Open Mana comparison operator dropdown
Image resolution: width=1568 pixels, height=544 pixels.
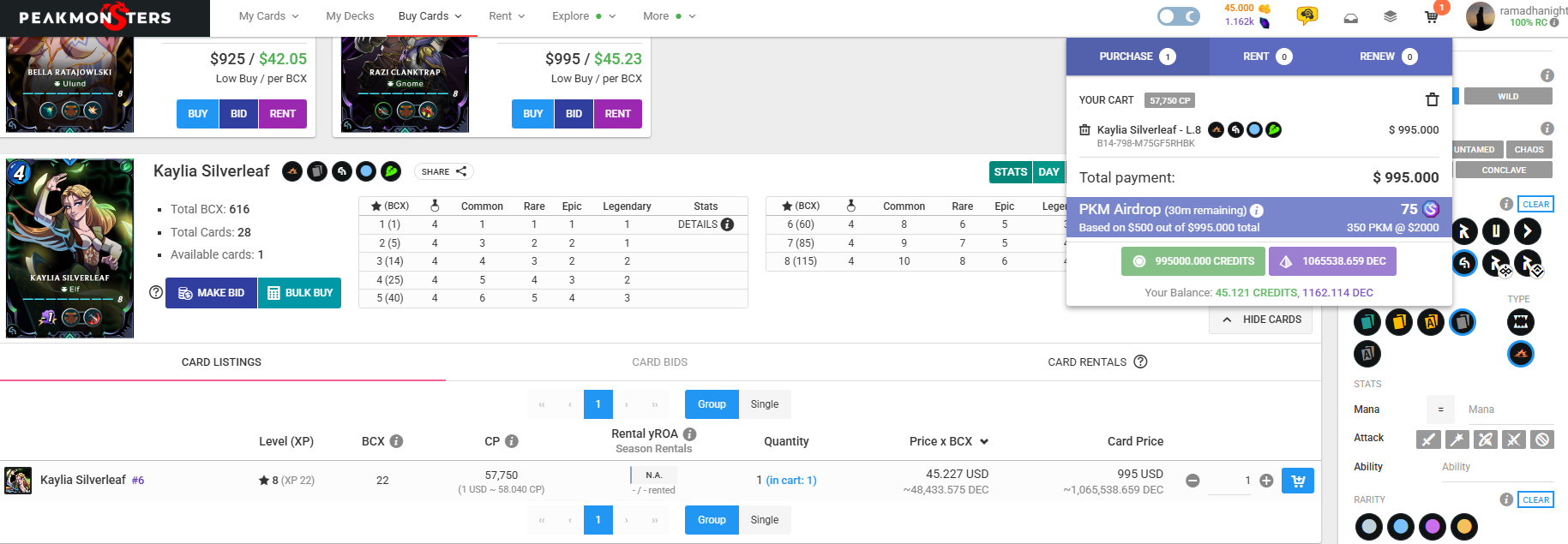click(1440, 409)
